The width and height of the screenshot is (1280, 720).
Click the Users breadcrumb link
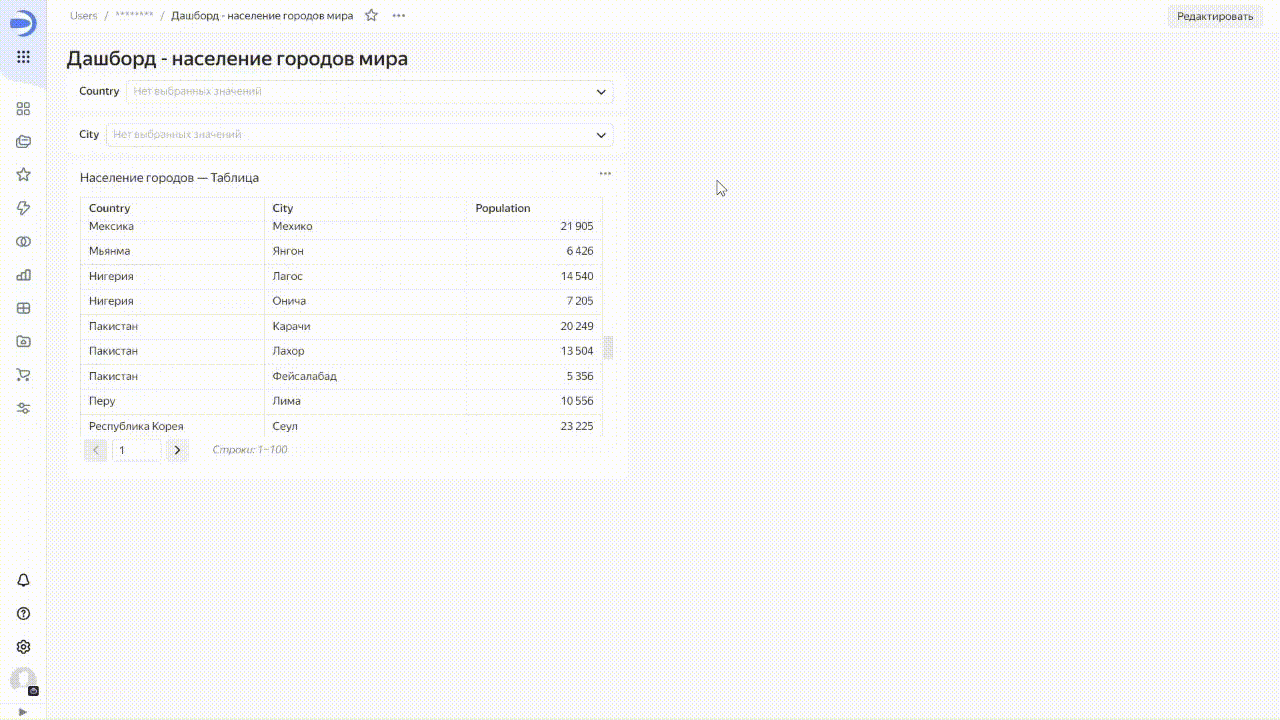click(84, 16)
